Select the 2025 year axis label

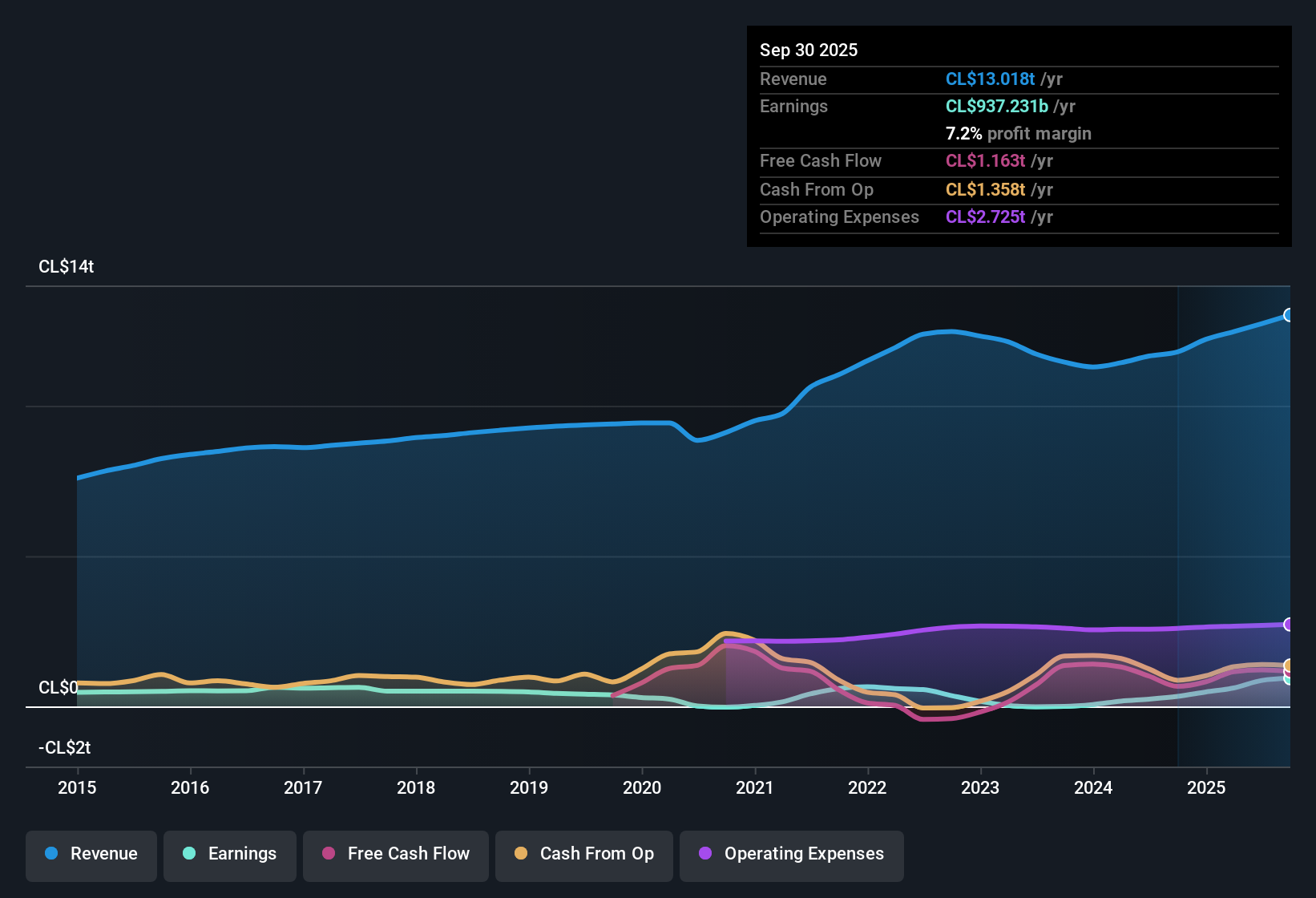click(1207, 788)
